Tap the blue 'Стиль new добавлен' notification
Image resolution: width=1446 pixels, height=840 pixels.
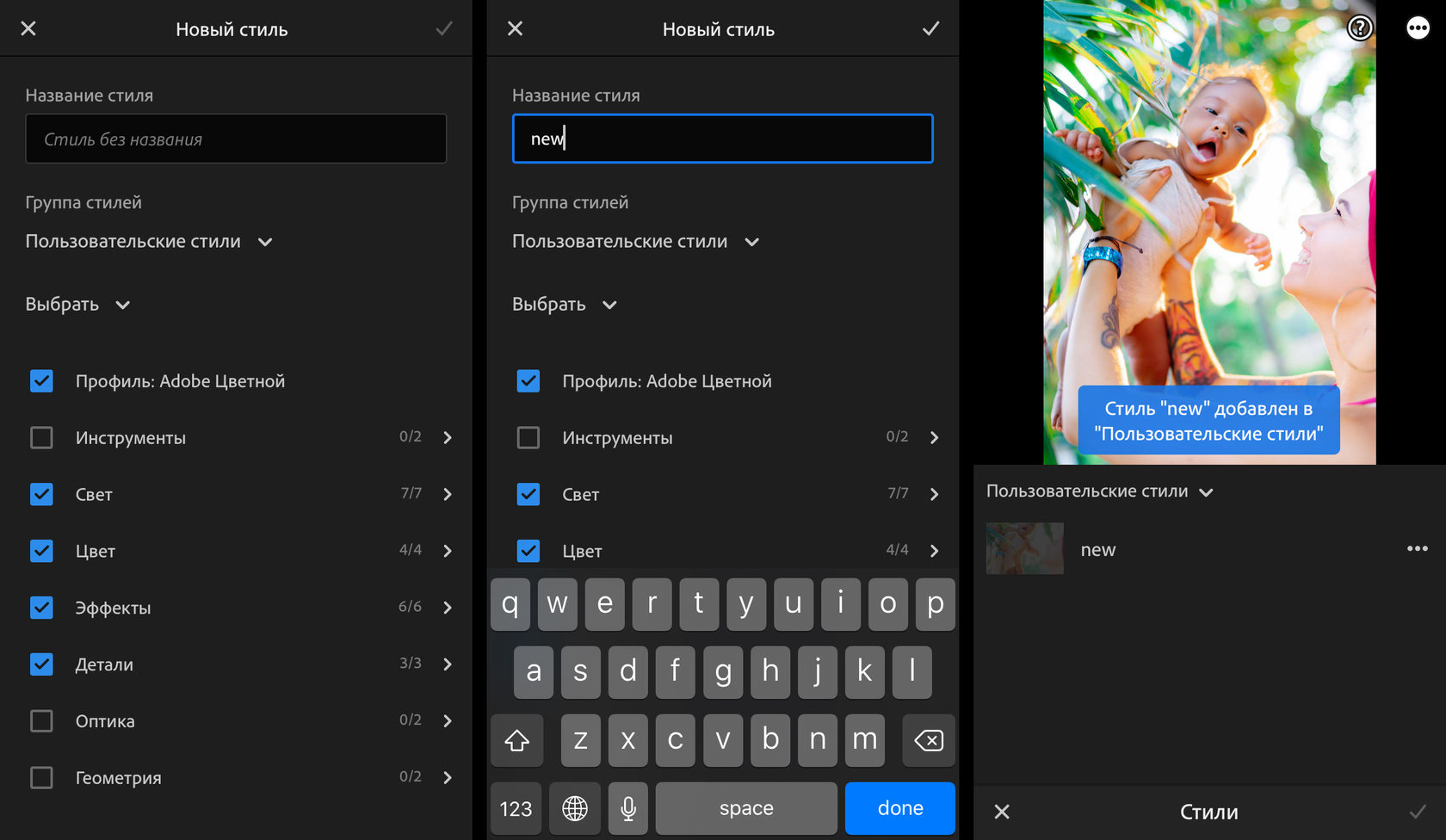tap(1208, 420)
